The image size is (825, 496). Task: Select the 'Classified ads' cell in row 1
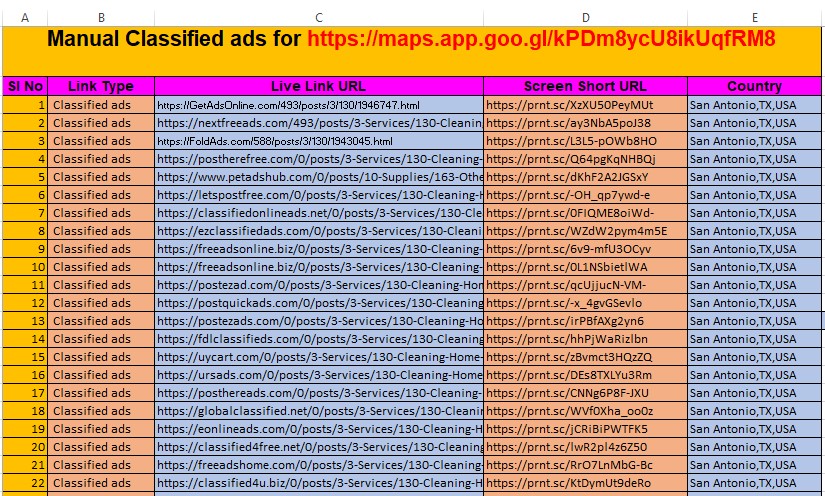(x=101, y=105)
